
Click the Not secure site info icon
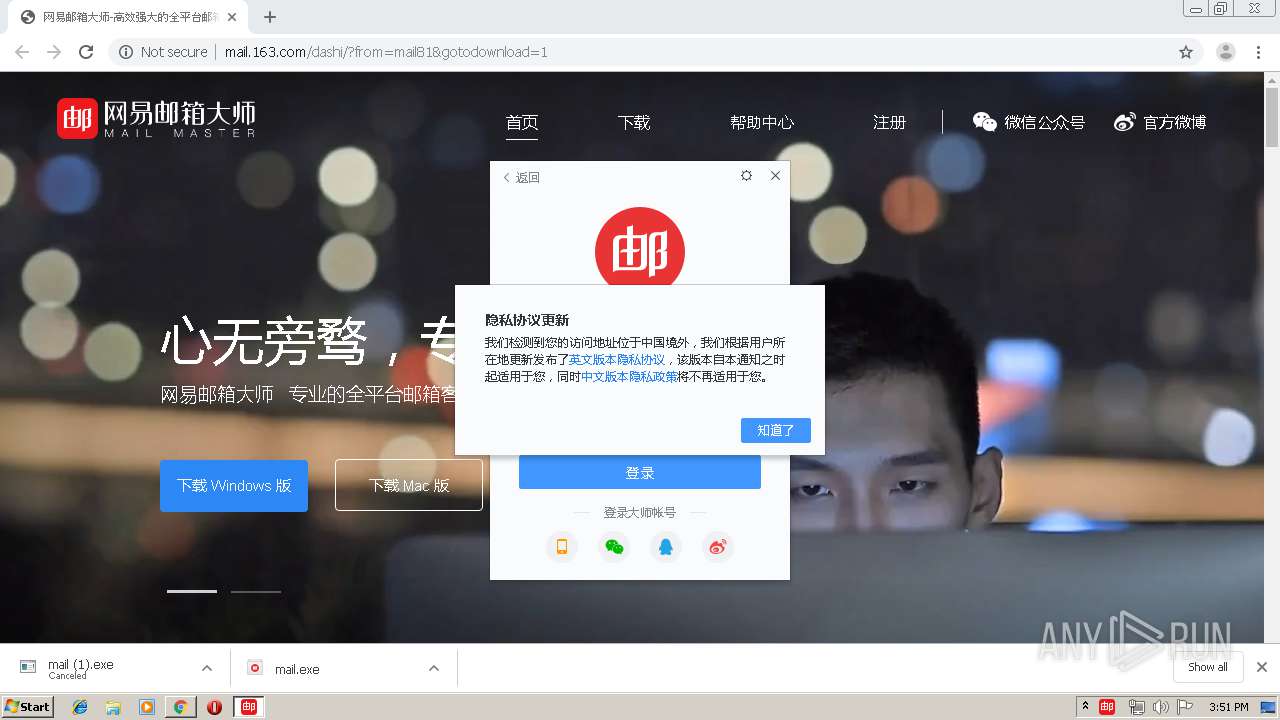126,52
